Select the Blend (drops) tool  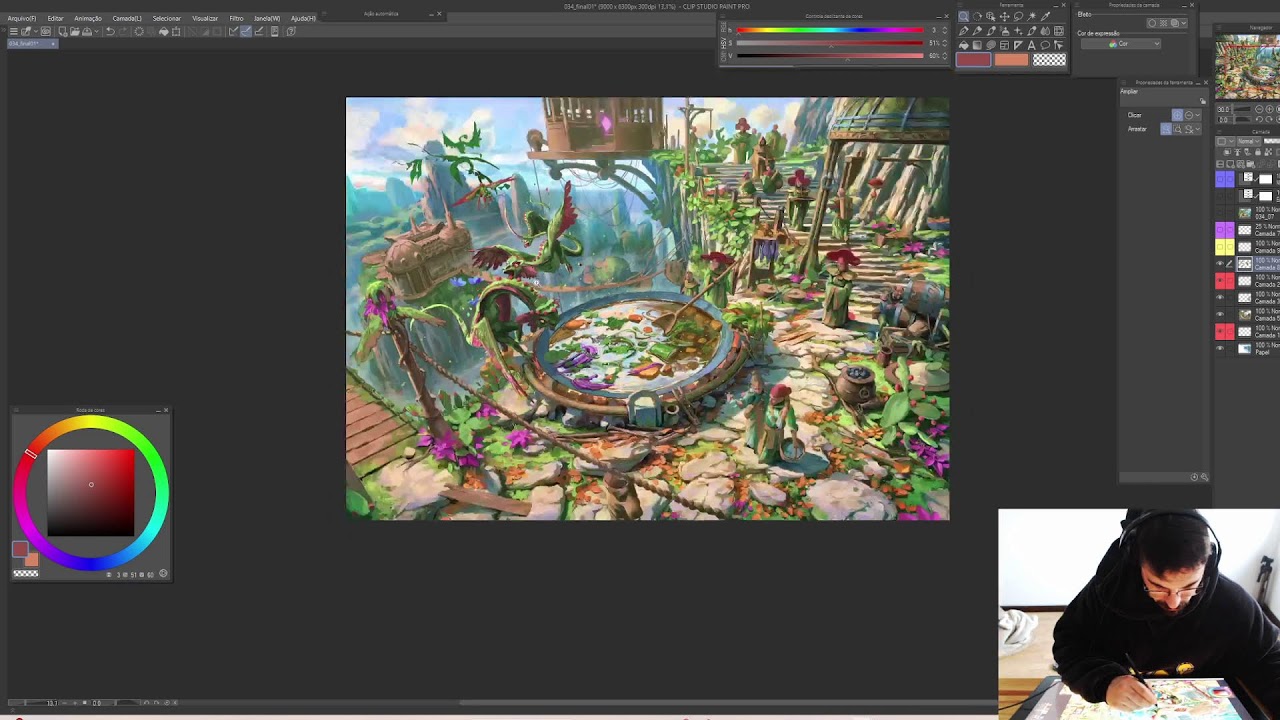point(1045,31)
